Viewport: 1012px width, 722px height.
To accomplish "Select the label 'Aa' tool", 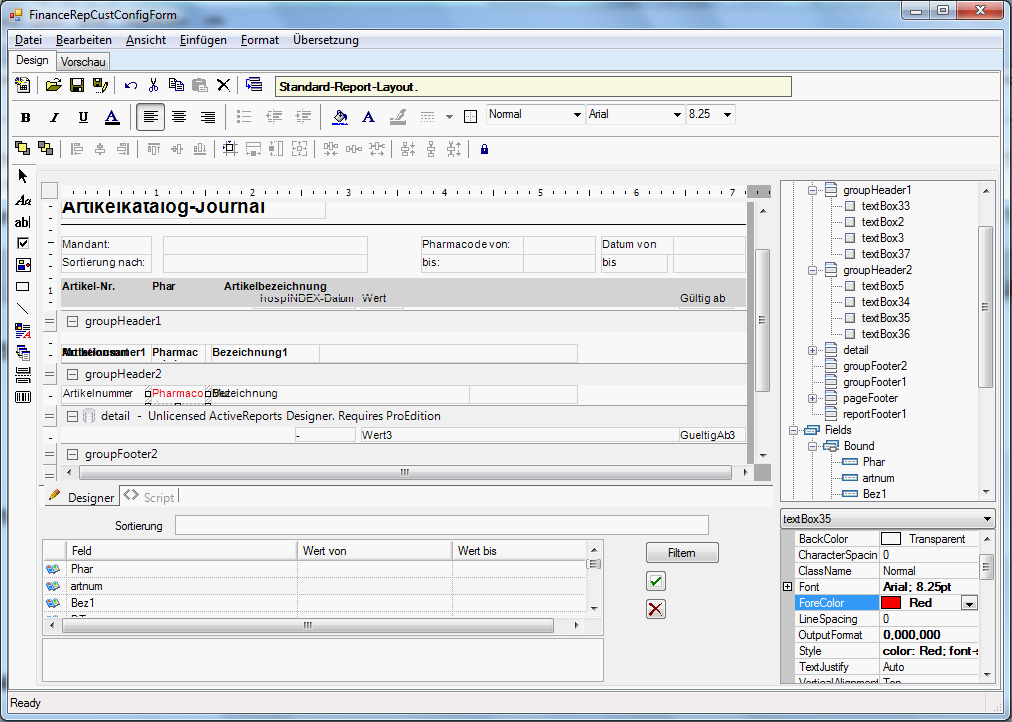I will [23, 200].
